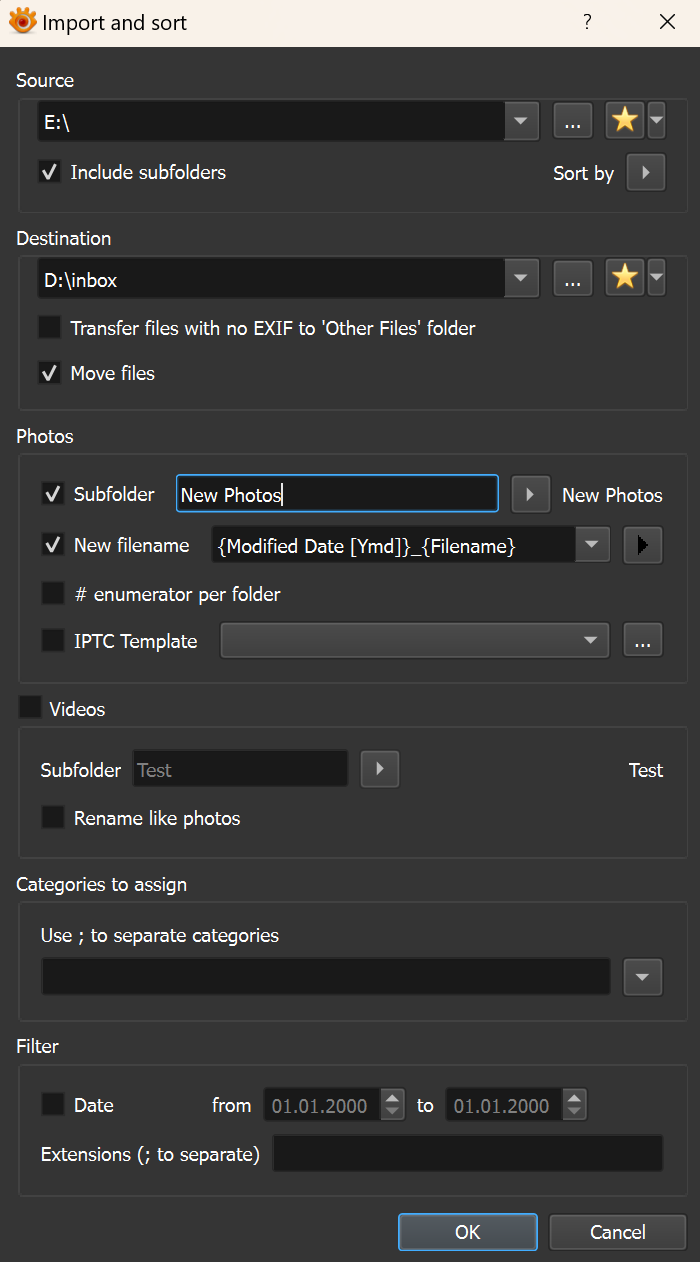
Task: Browse for Destination folder with ellipsis button
Action: pyautogui.click(x=572, y=279)
